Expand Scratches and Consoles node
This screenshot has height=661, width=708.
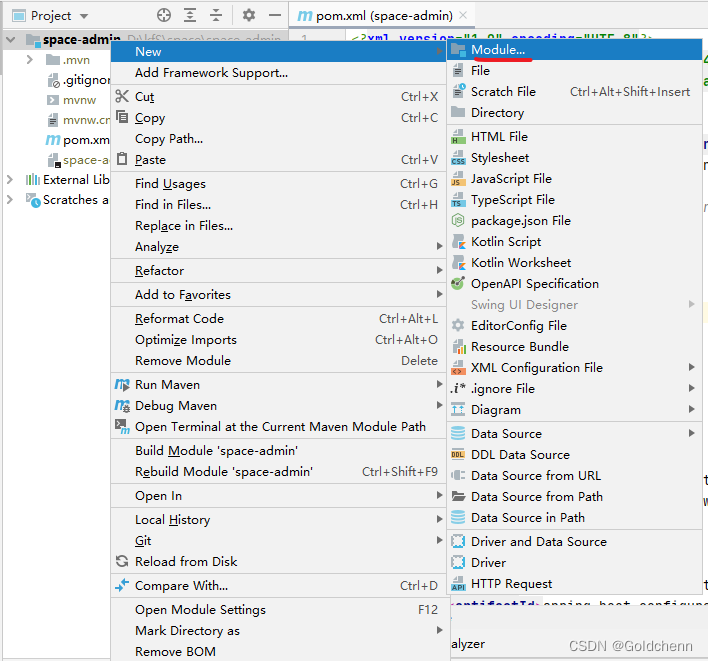pos(9,199)
